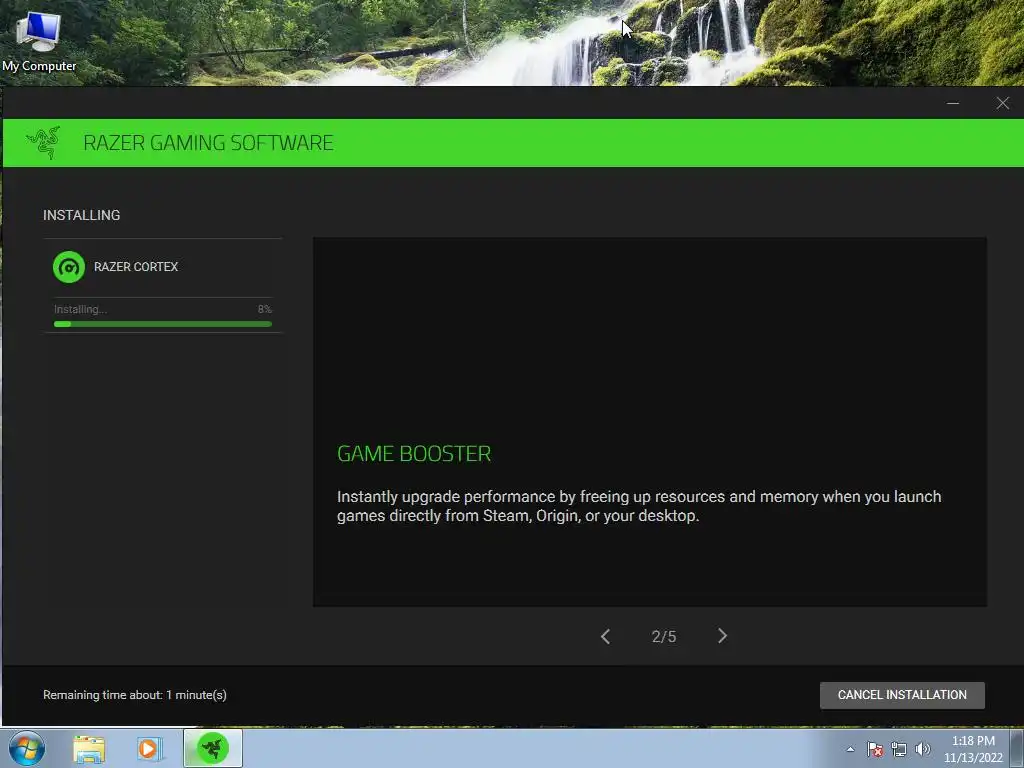The height and width of the screenshot is (768, 1024).
Task: Go to previous slide arrow
Action: (x=605, y=637)
